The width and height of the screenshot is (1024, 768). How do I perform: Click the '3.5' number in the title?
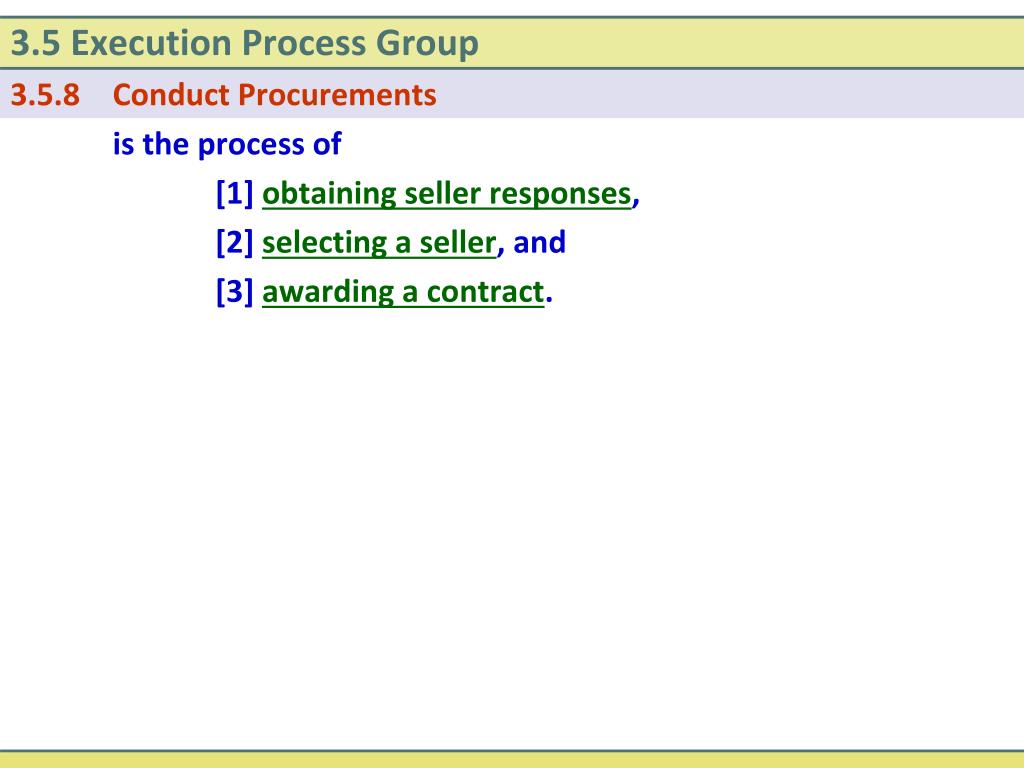pyautogui.click(x=35, y=43)
